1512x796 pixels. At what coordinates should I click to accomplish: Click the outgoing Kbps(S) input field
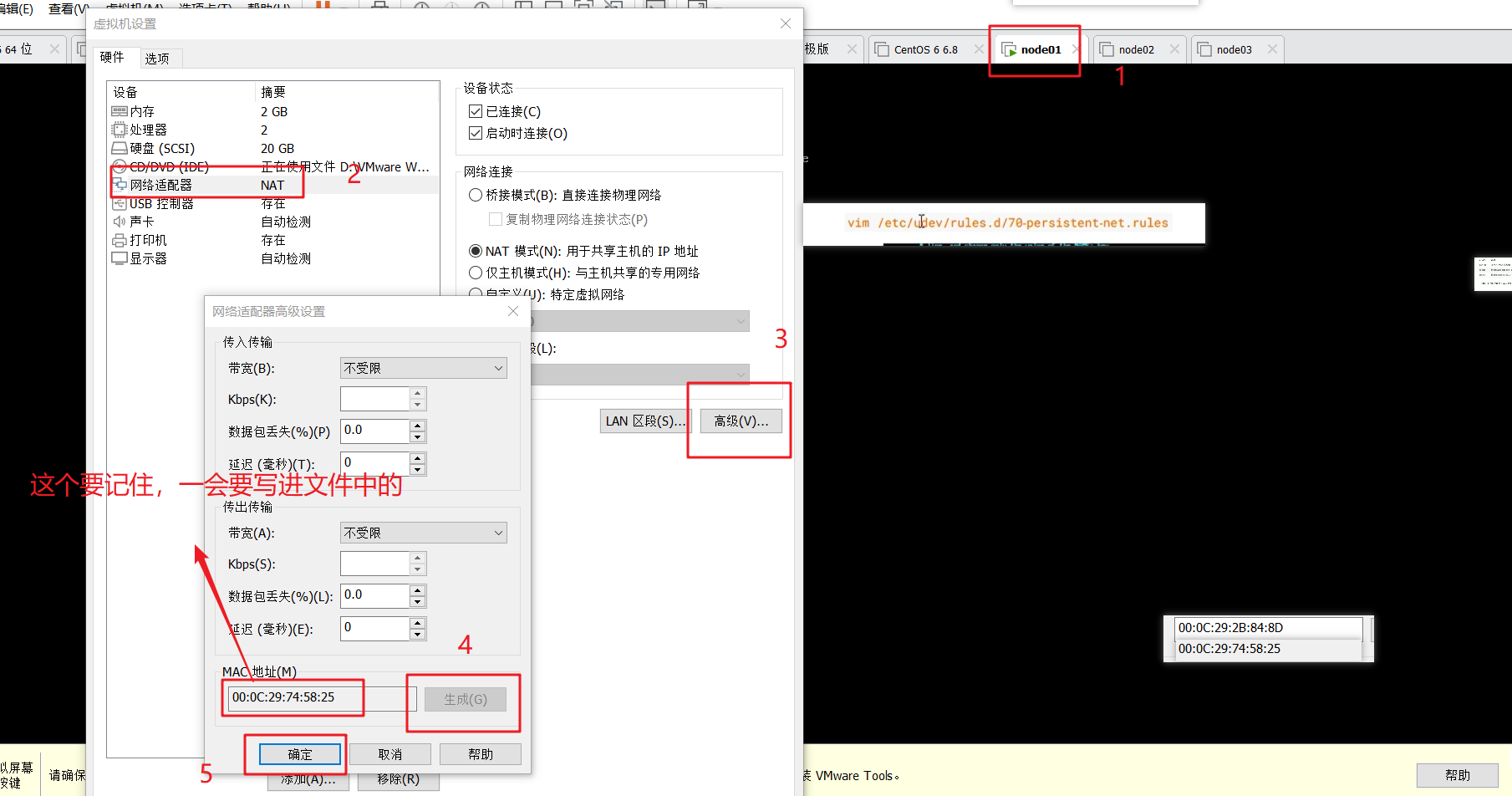pos(375,564)
